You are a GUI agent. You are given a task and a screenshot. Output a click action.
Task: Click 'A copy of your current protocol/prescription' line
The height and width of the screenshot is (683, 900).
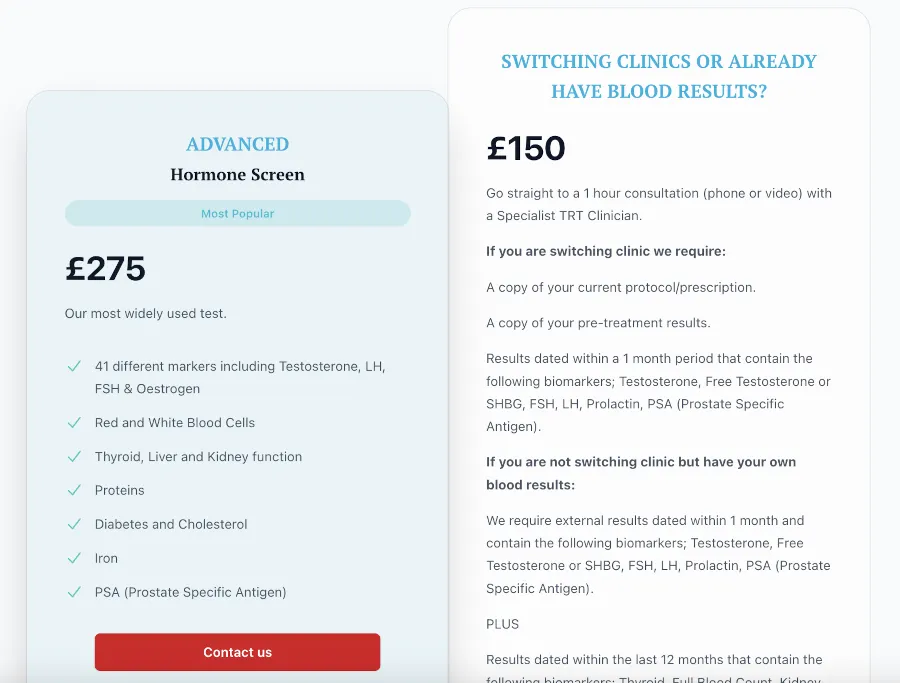point(621,288)
